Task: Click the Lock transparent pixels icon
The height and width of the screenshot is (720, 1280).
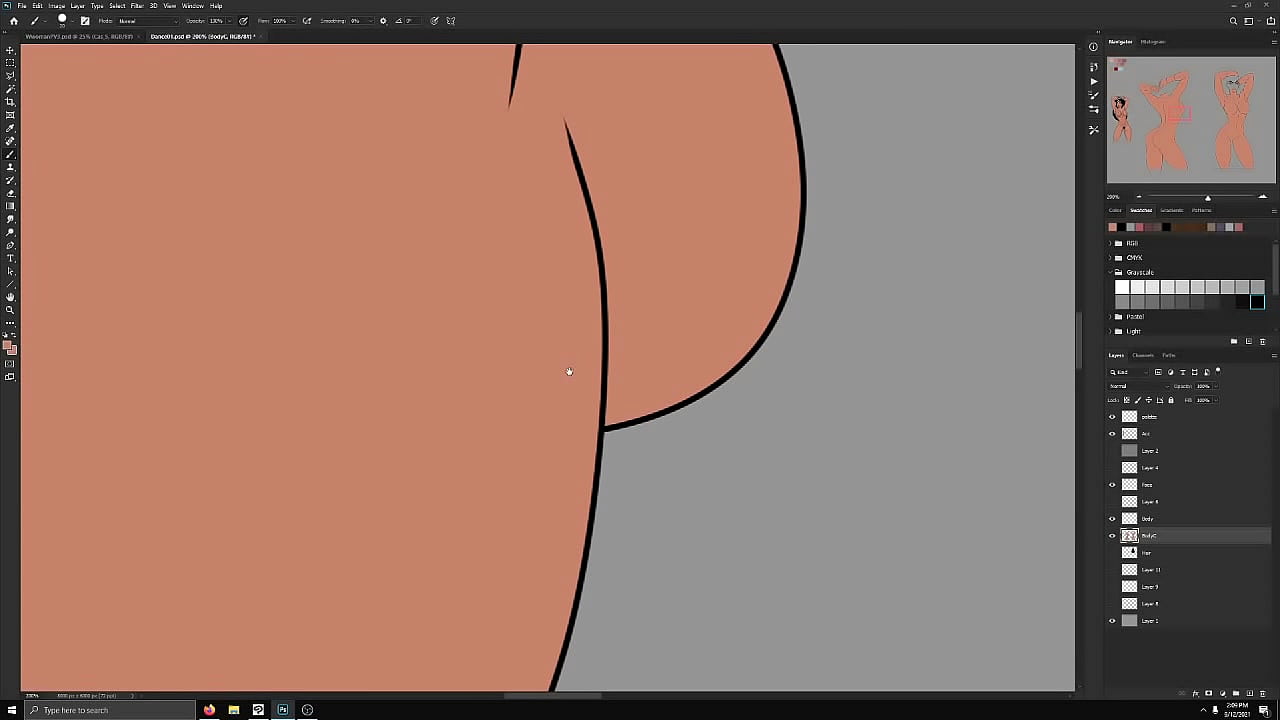Action: 1126,400
